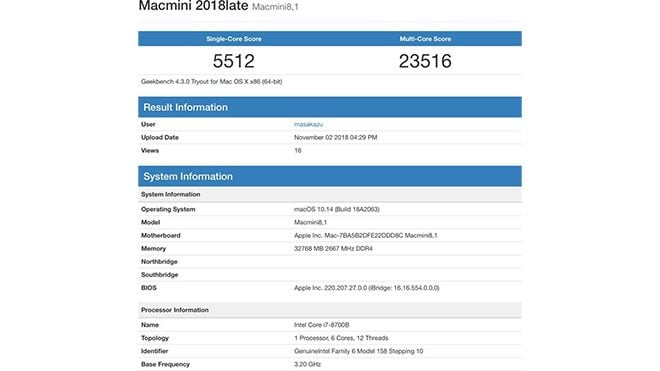This screenshot has width=660, height=371.
Task: Click the gray System Information subheader row
Action: (330, 194)
